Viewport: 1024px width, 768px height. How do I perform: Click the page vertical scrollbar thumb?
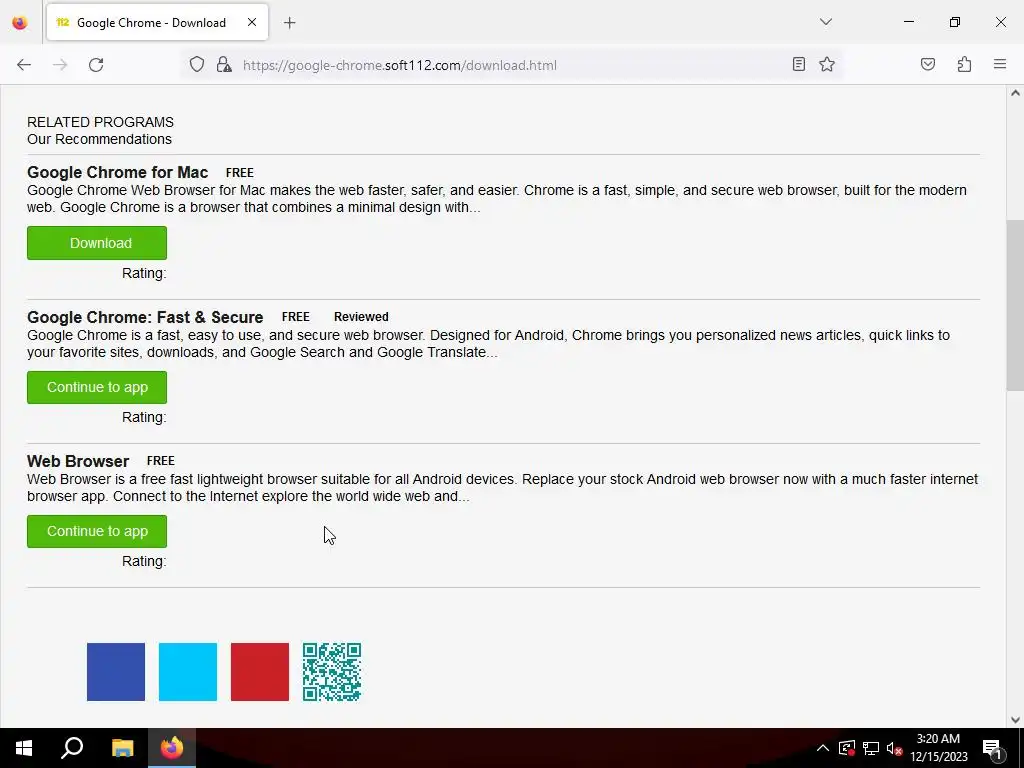(1014, 306)
